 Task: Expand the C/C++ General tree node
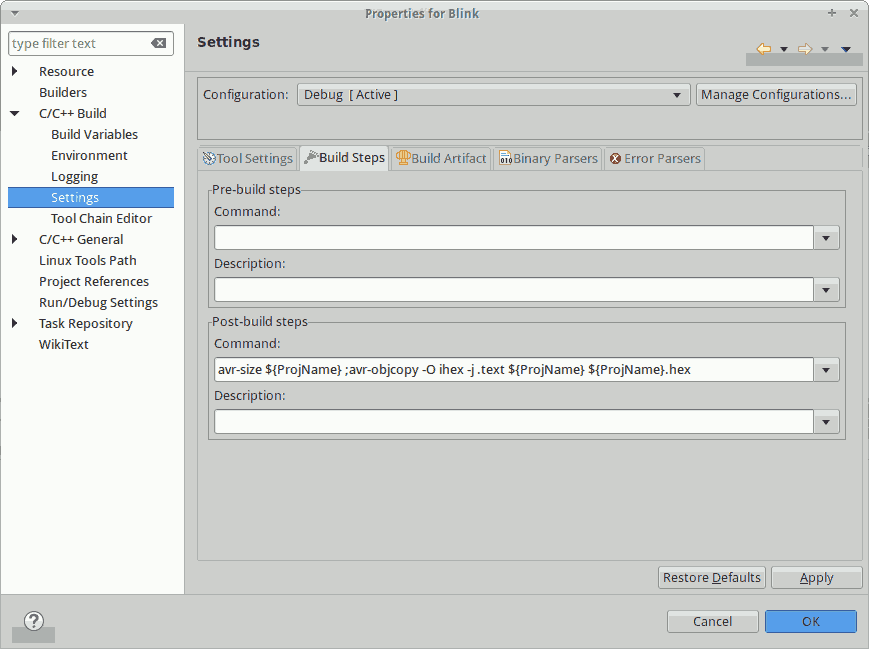point(15,240)
